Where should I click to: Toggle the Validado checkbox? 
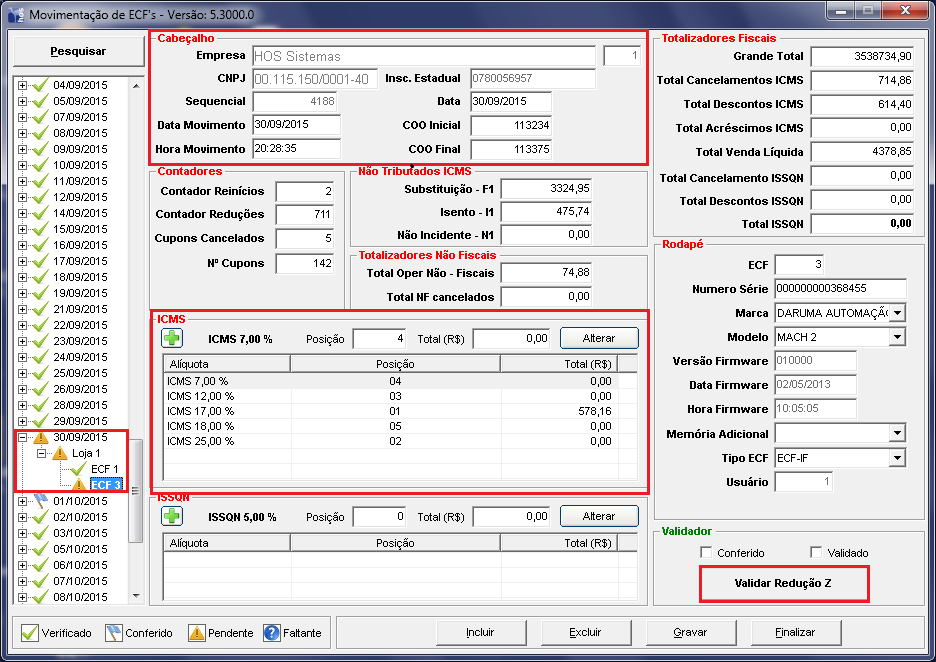click(816, 553)
